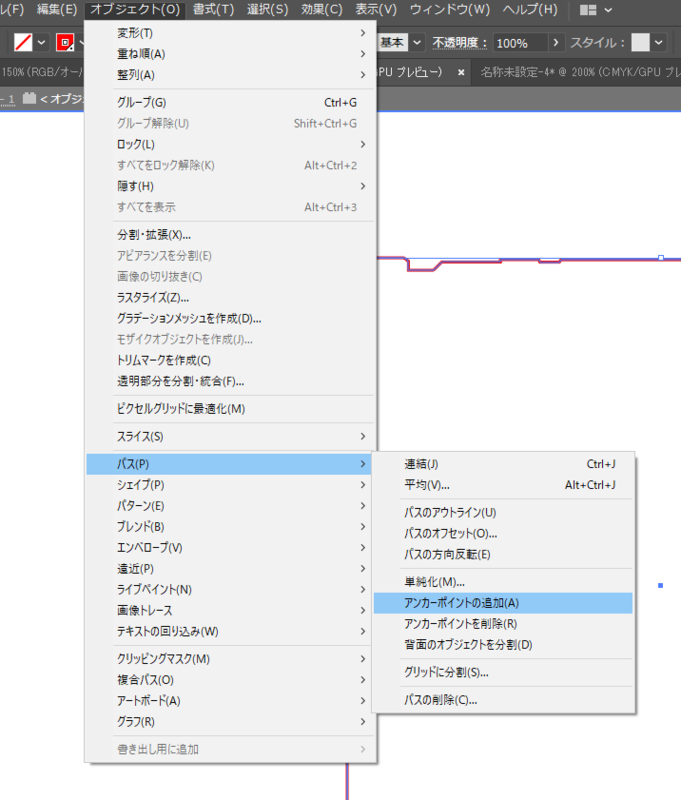Image resolution: width=681 pixels, height=800 pixels.
Task: Choose 透明部分を分割・統合(F)...
Action: 231,381
